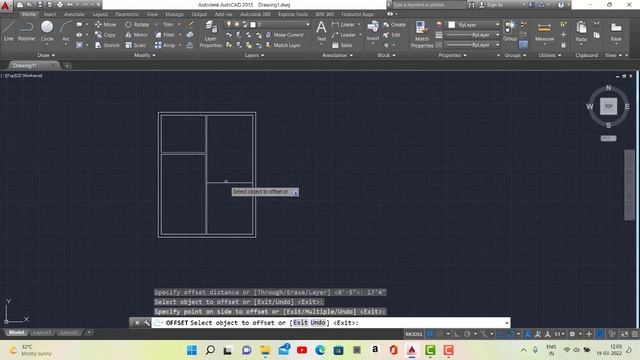Viewport: 640px width, 360px height.
Task: Click the keyword search box
Action: point(428,5)
